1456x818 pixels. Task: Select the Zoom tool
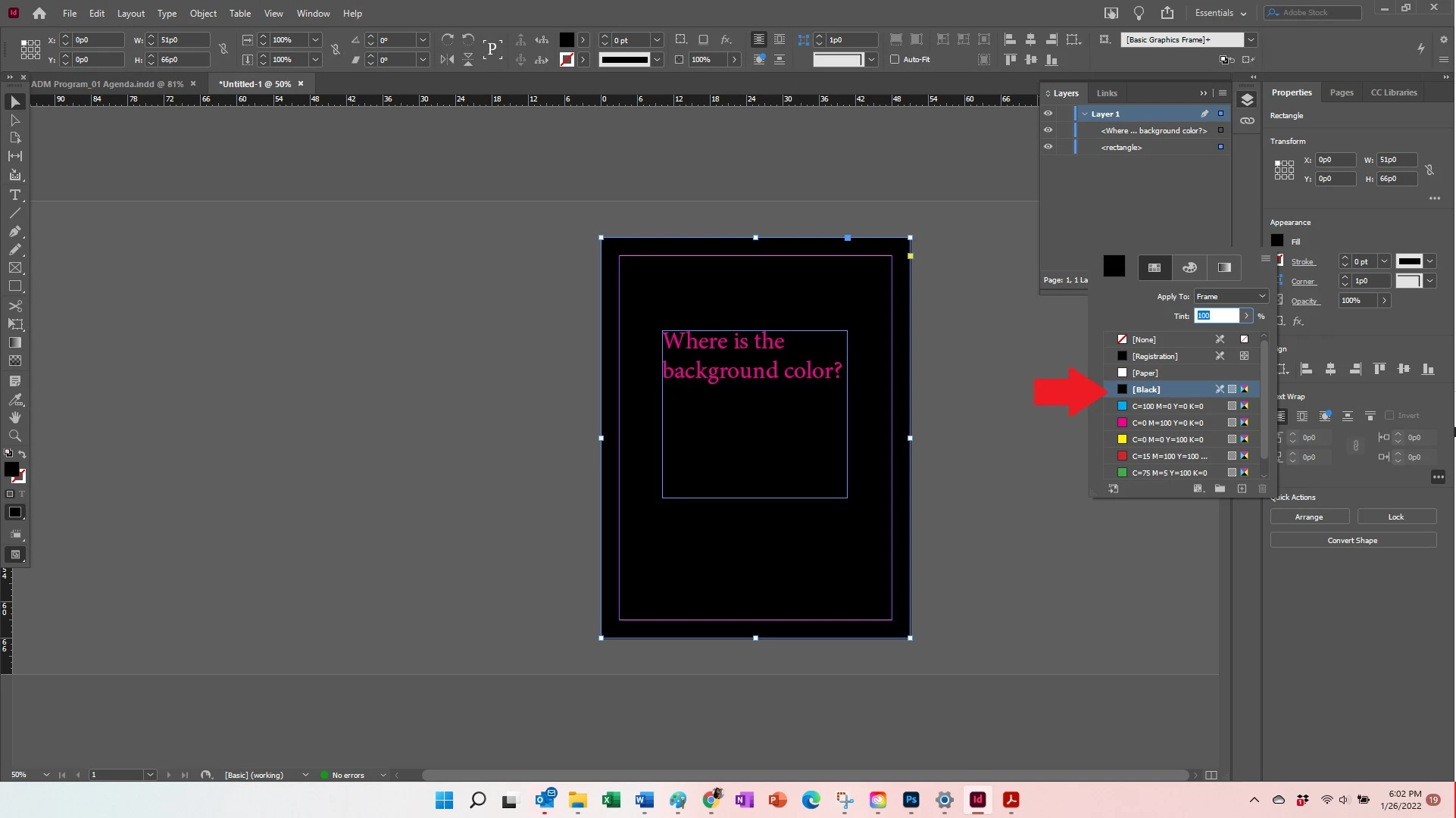coord(14,436)
